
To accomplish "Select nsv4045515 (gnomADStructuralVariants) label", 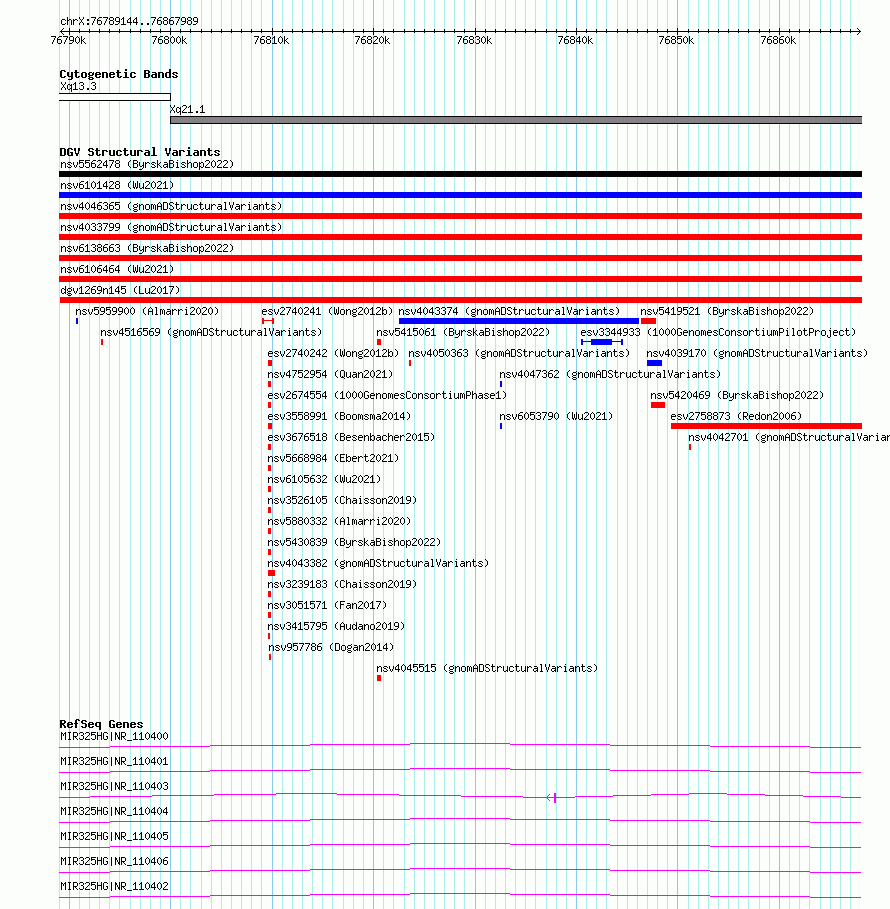I will coord(487,668).
